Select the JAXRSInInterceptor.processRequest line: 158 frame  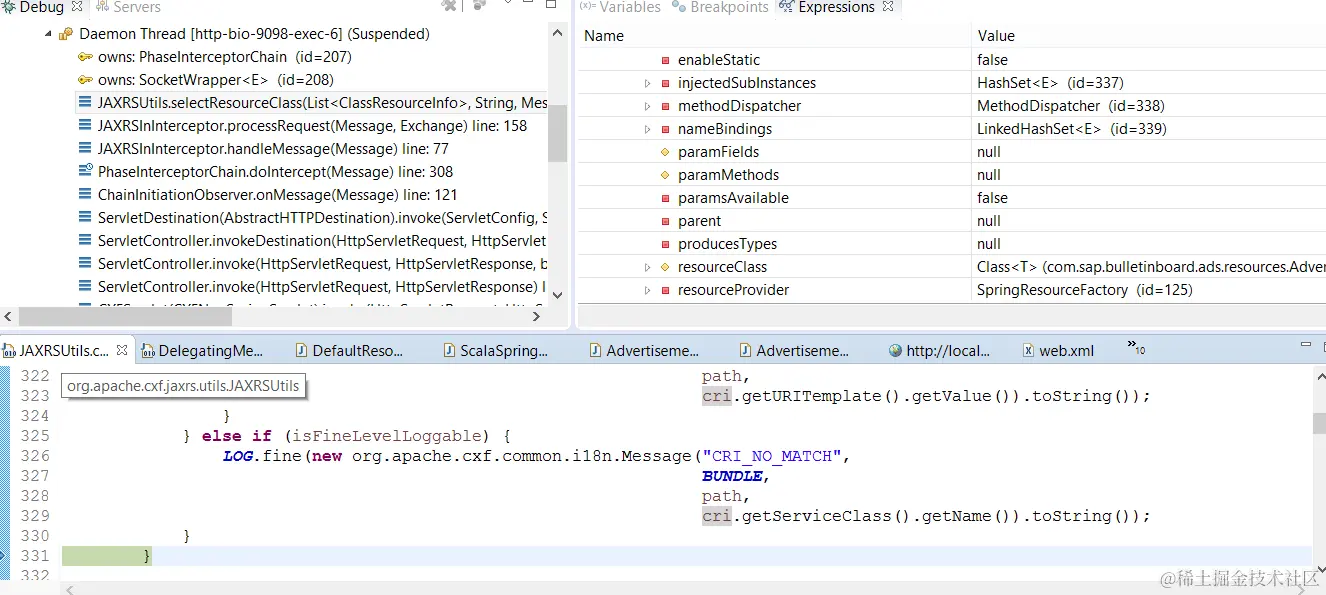pos(312,126)
